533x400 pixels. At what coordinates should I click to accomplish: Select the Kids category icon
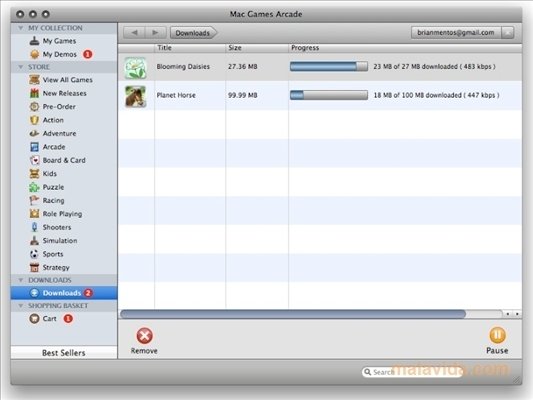pyautogui.click(x=34, y=174)
